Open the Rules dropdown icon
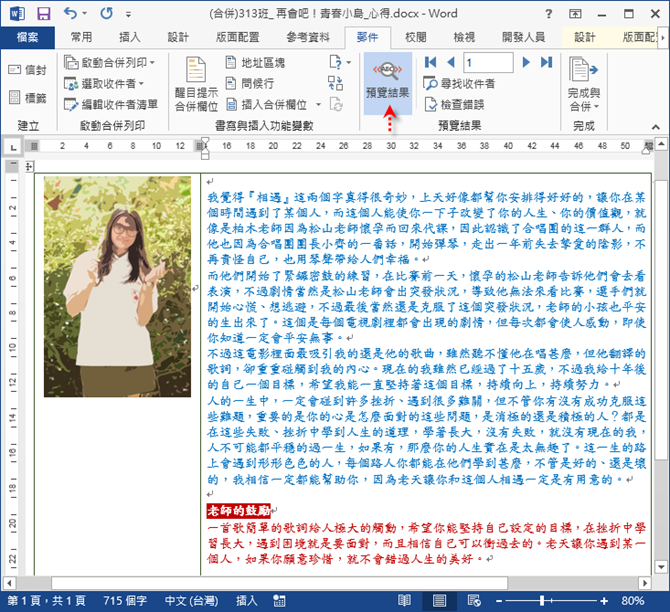The width and height of the screenshot is (670, 612). [340, 63]
